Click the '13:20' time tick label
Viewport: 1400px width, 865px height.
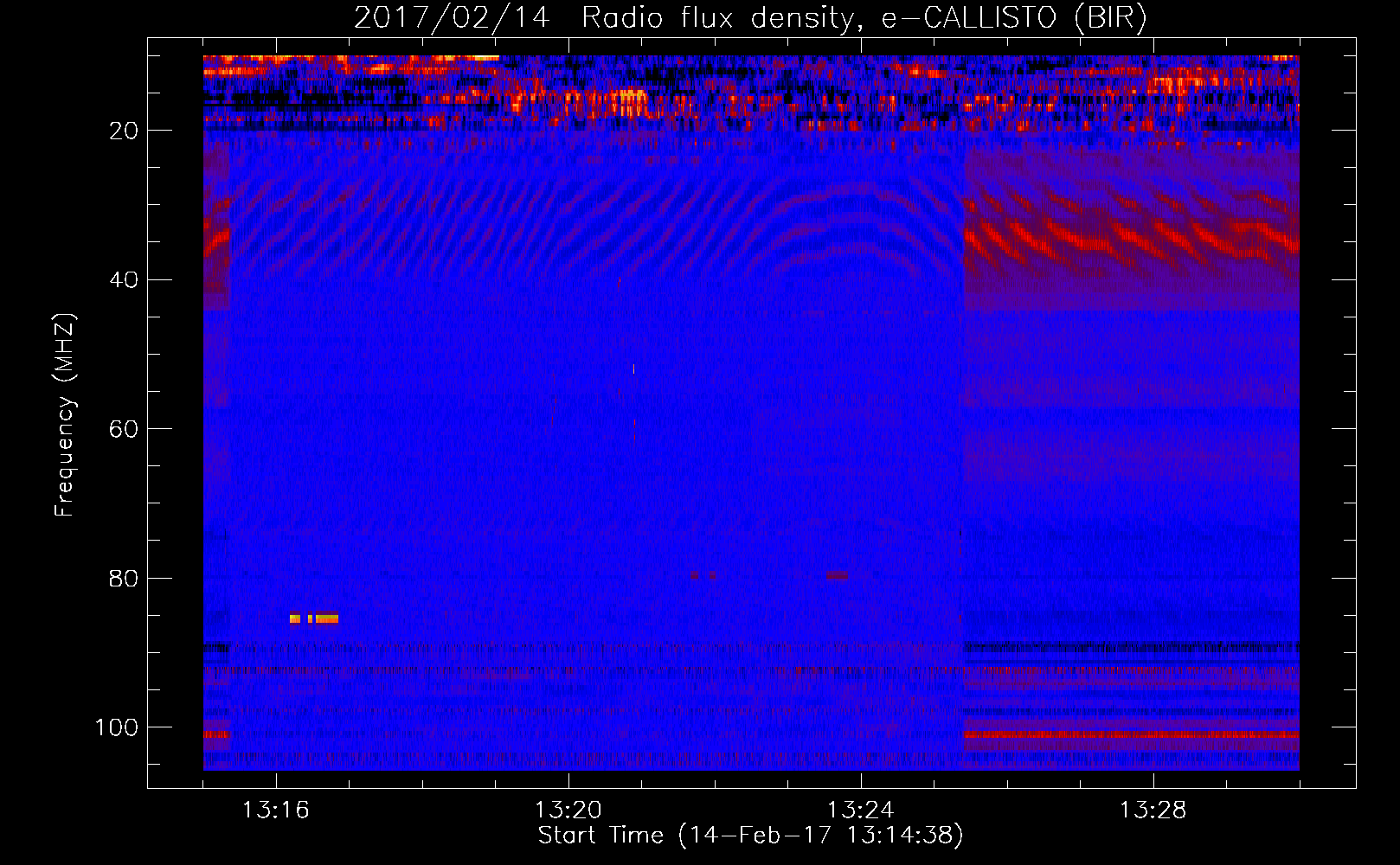point(568,811)
